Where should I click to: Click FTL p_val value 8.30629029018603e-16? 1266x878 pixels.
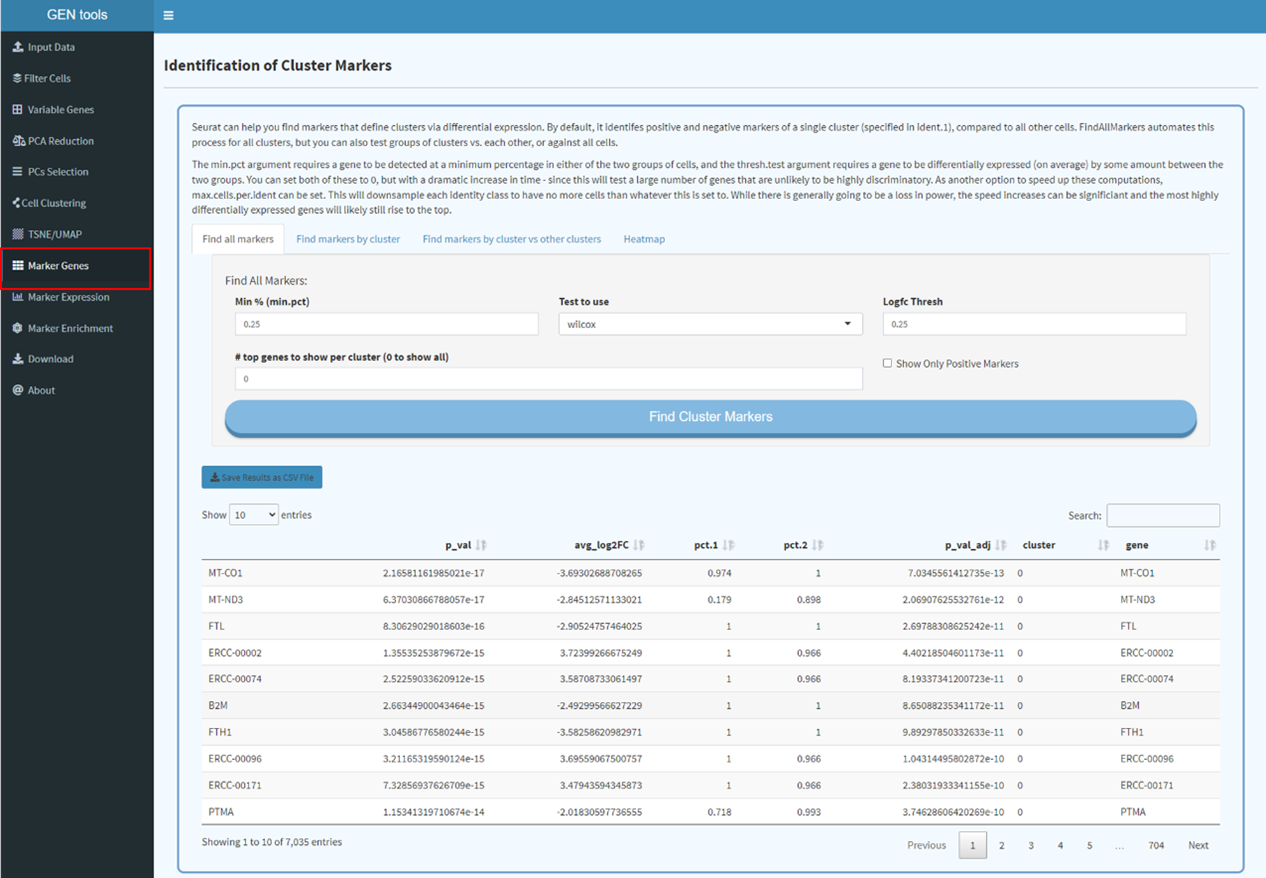(434, 626)
